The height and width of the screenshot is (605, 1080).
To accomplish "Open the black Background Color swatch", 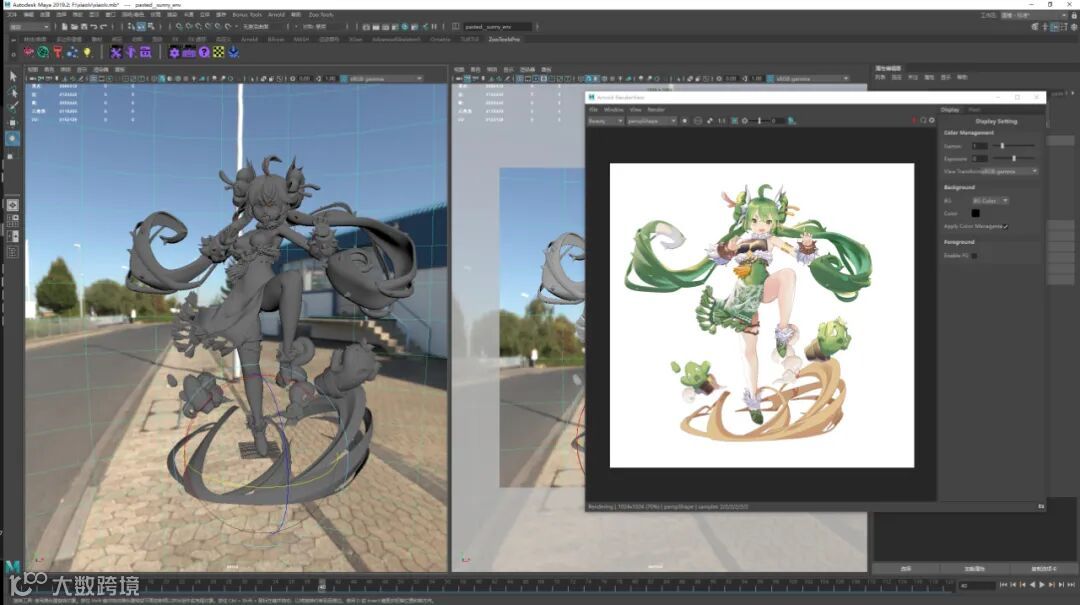I will click(975, 214).
